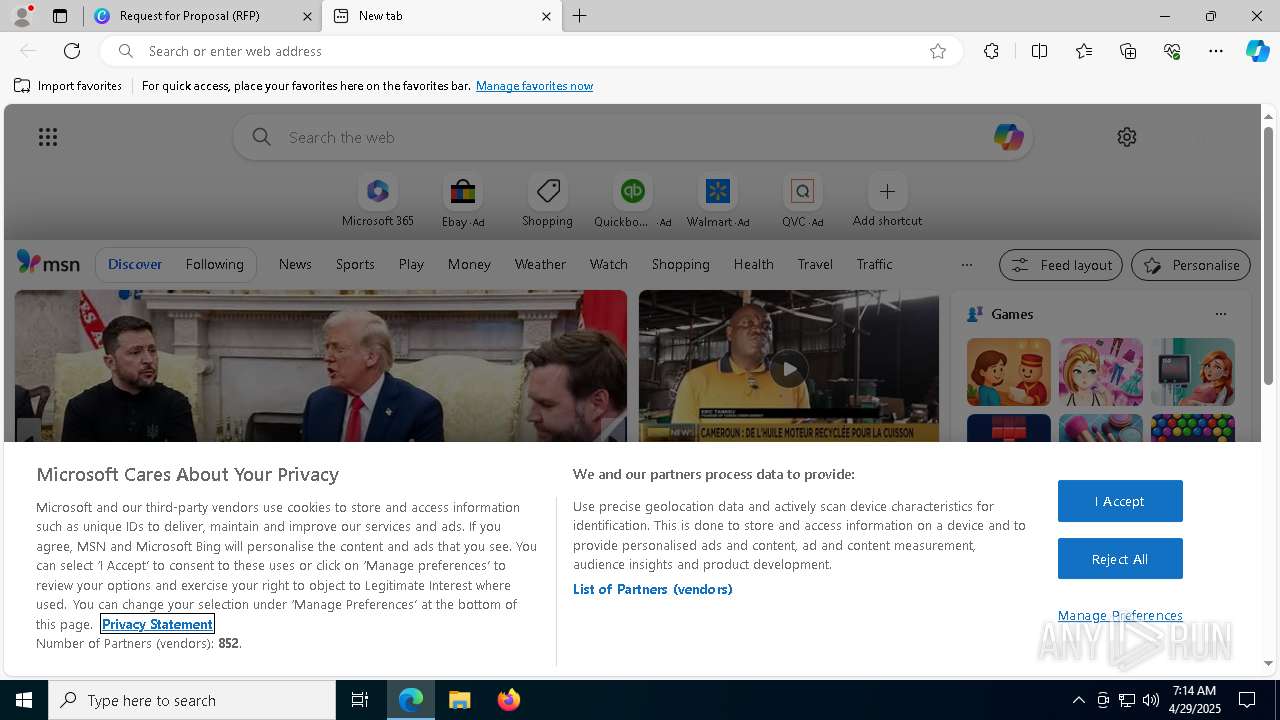Click the page vertical scrollbar
Viewport: 1280px width, 720px height.
point(1268,255)
